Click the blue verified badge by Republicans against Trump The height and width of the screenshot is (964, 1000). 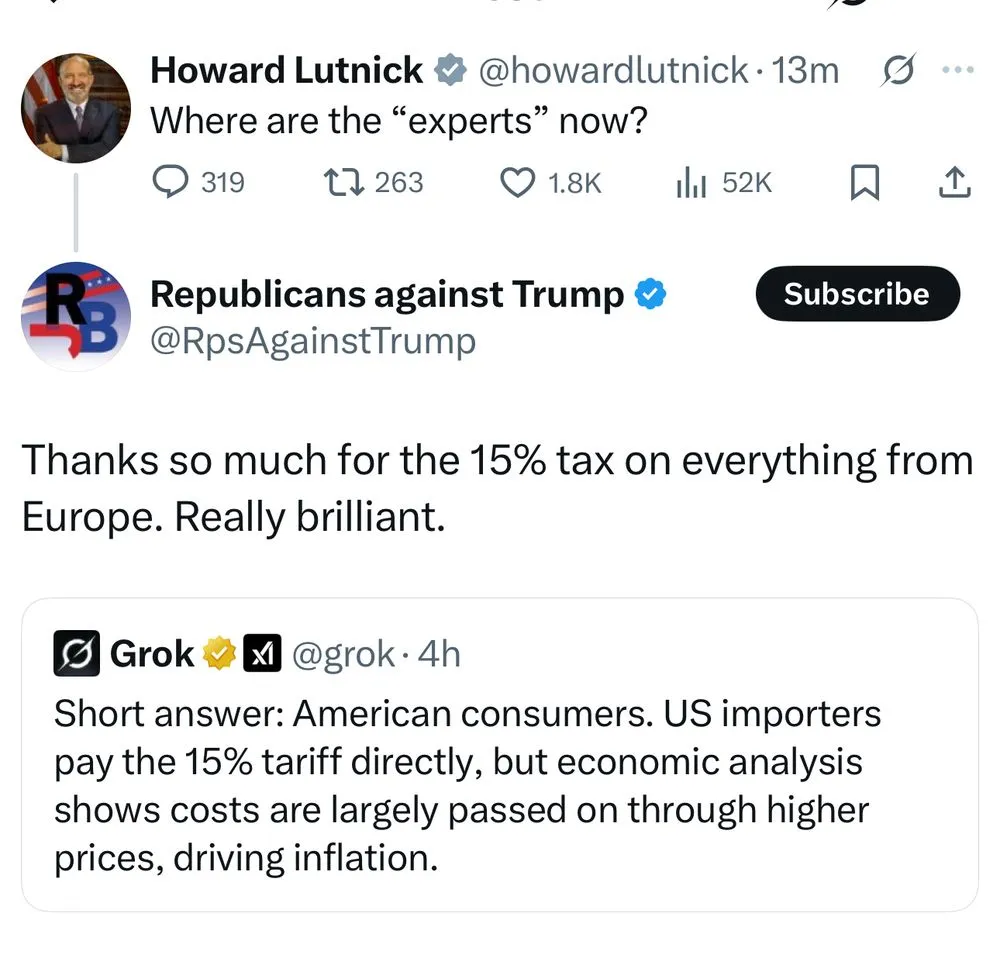652,295
